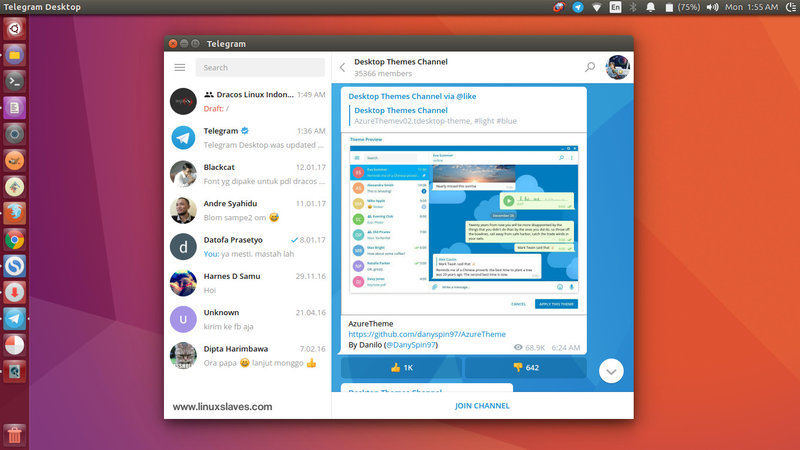This screenshot has height=450, width=800.
Task: Open Ubuntu dash from the launcher
Action: (x=14, y=29)
